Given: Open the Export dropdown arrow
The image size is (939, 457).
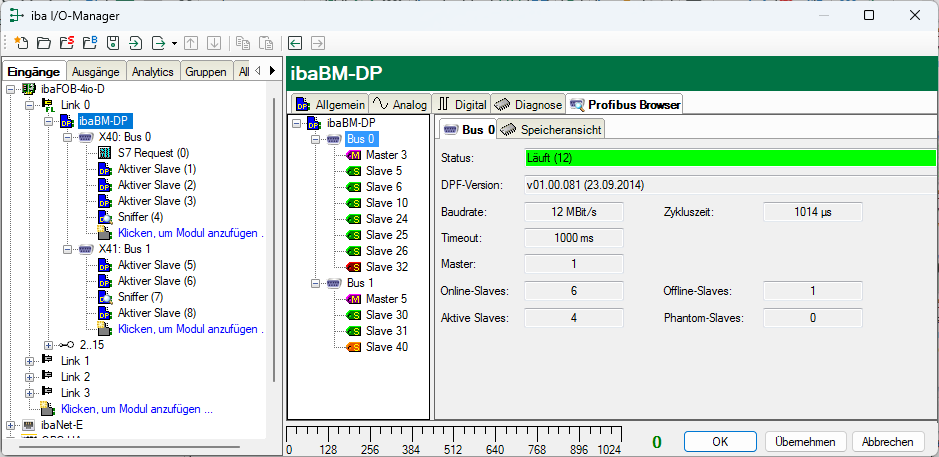Looking at the screenshot, I should 174,43.
